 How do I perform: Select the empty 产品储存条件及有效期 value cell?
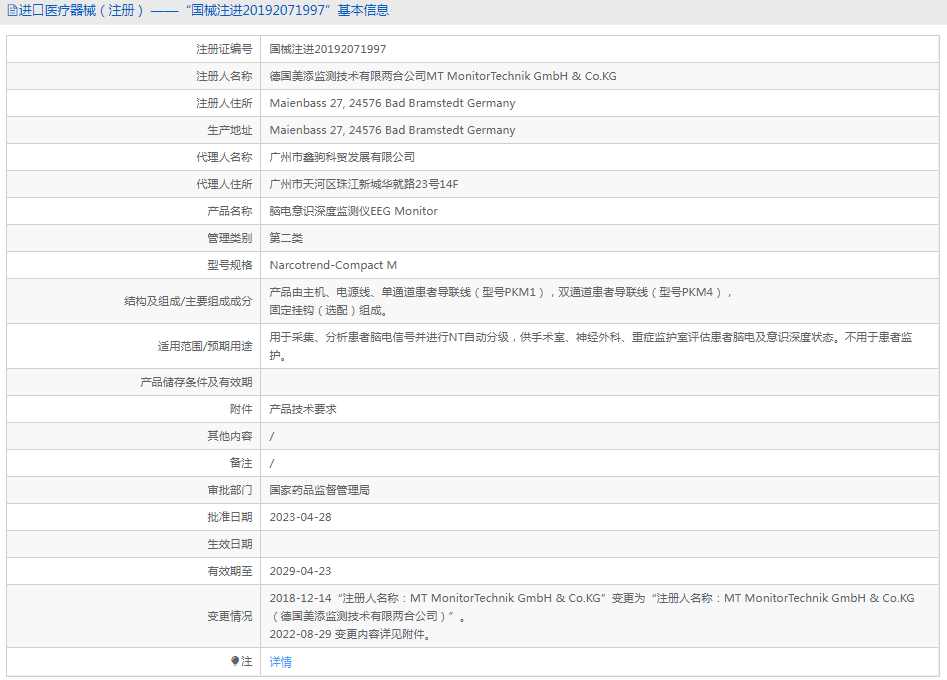tap(600, 382)
